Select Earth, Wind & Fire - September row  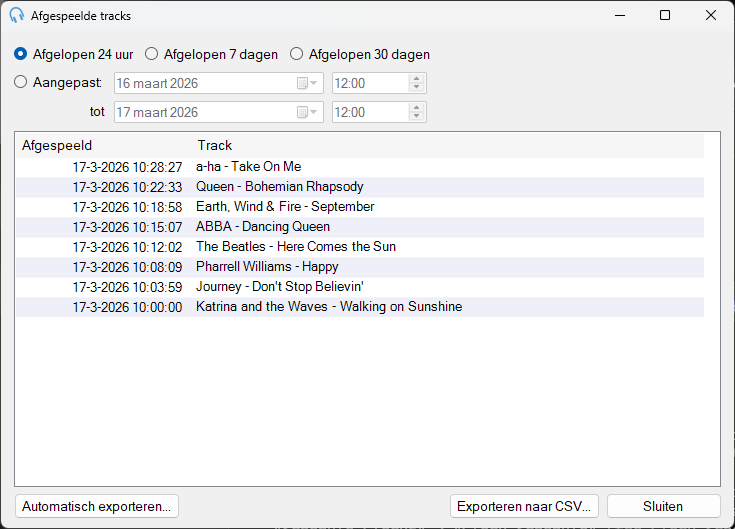(360, 207)
